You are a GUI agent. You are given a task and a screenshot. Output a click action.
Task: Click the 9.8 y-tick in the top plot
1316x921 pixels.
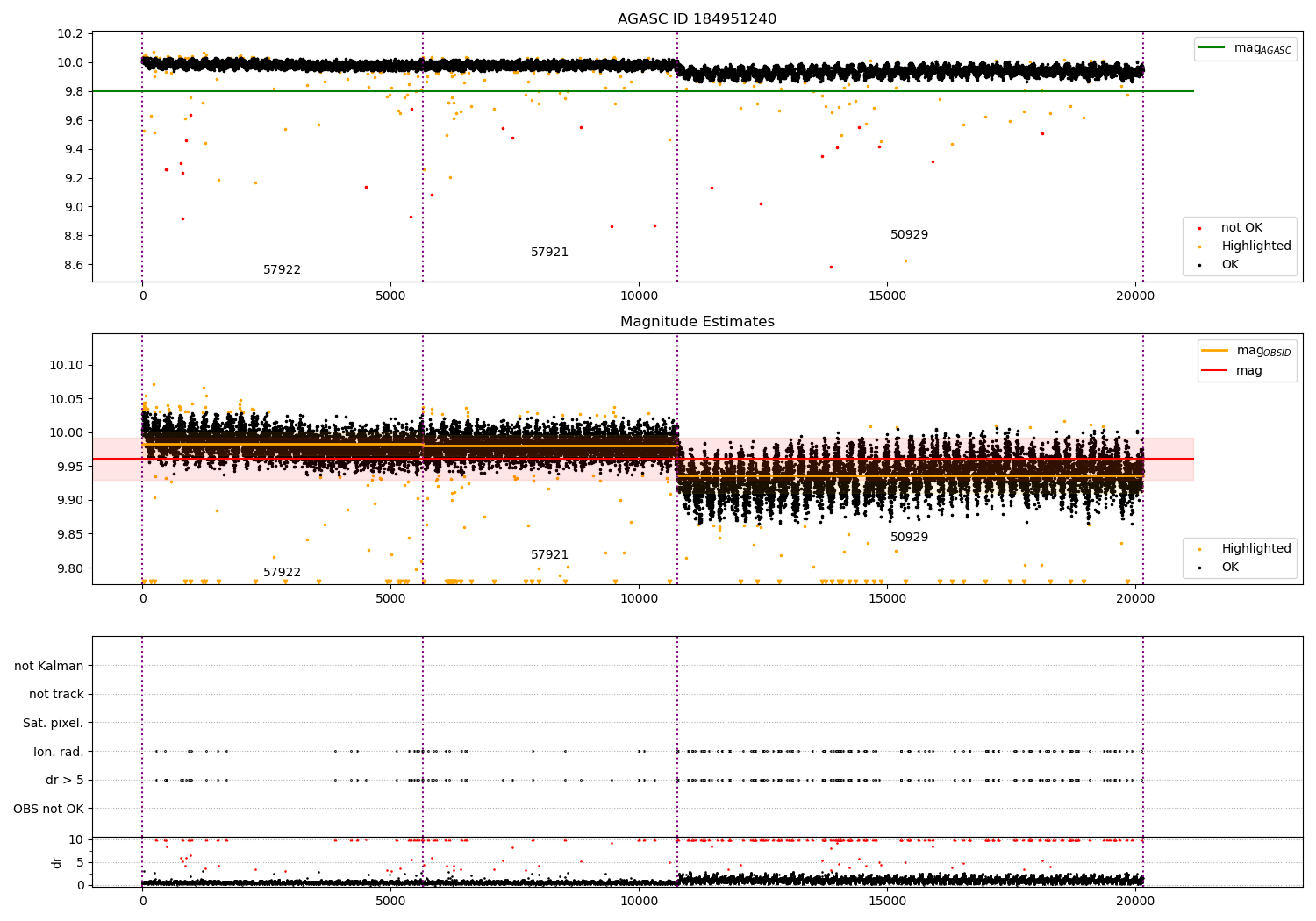[x=74, y=91]
